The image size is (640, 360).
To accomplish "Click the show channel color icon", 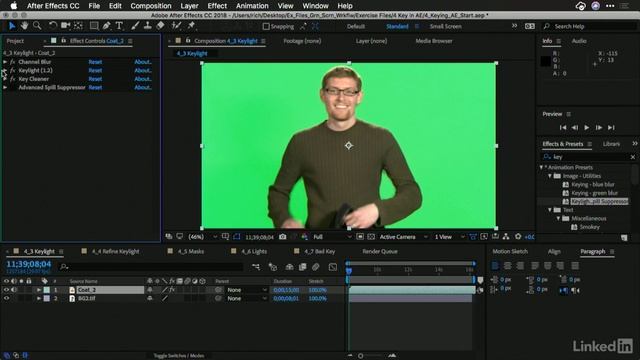I will click(x=304, y=237).
